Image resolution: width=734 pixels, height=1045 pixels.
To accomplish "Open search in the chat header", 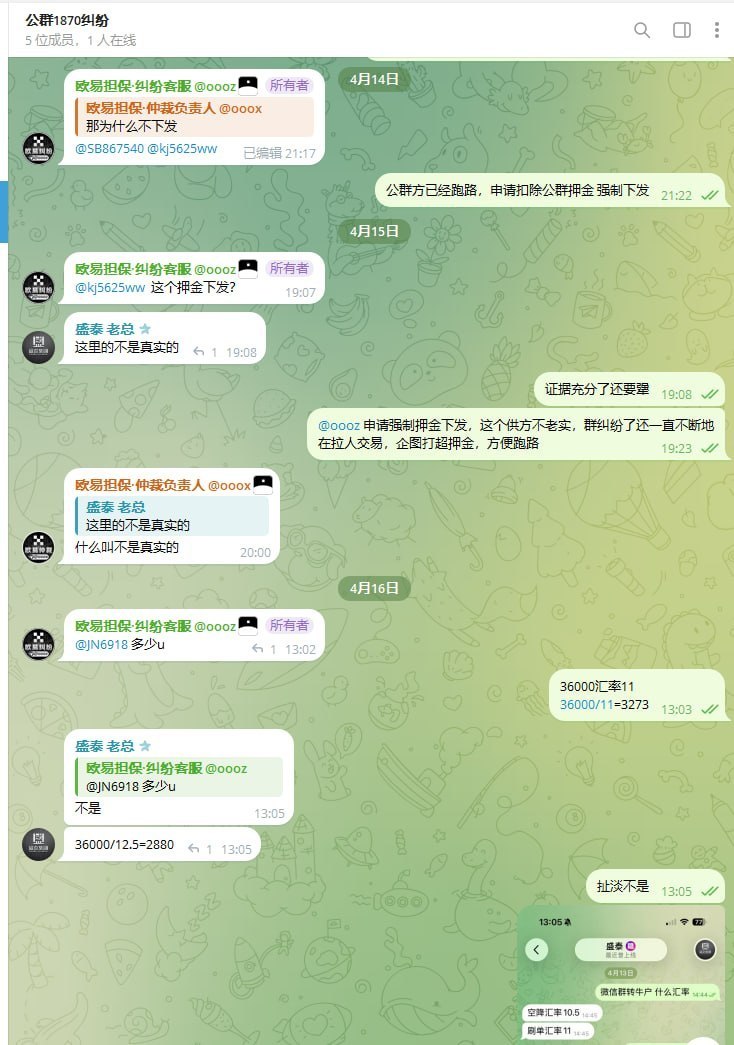I will click(x=641, y=30).
